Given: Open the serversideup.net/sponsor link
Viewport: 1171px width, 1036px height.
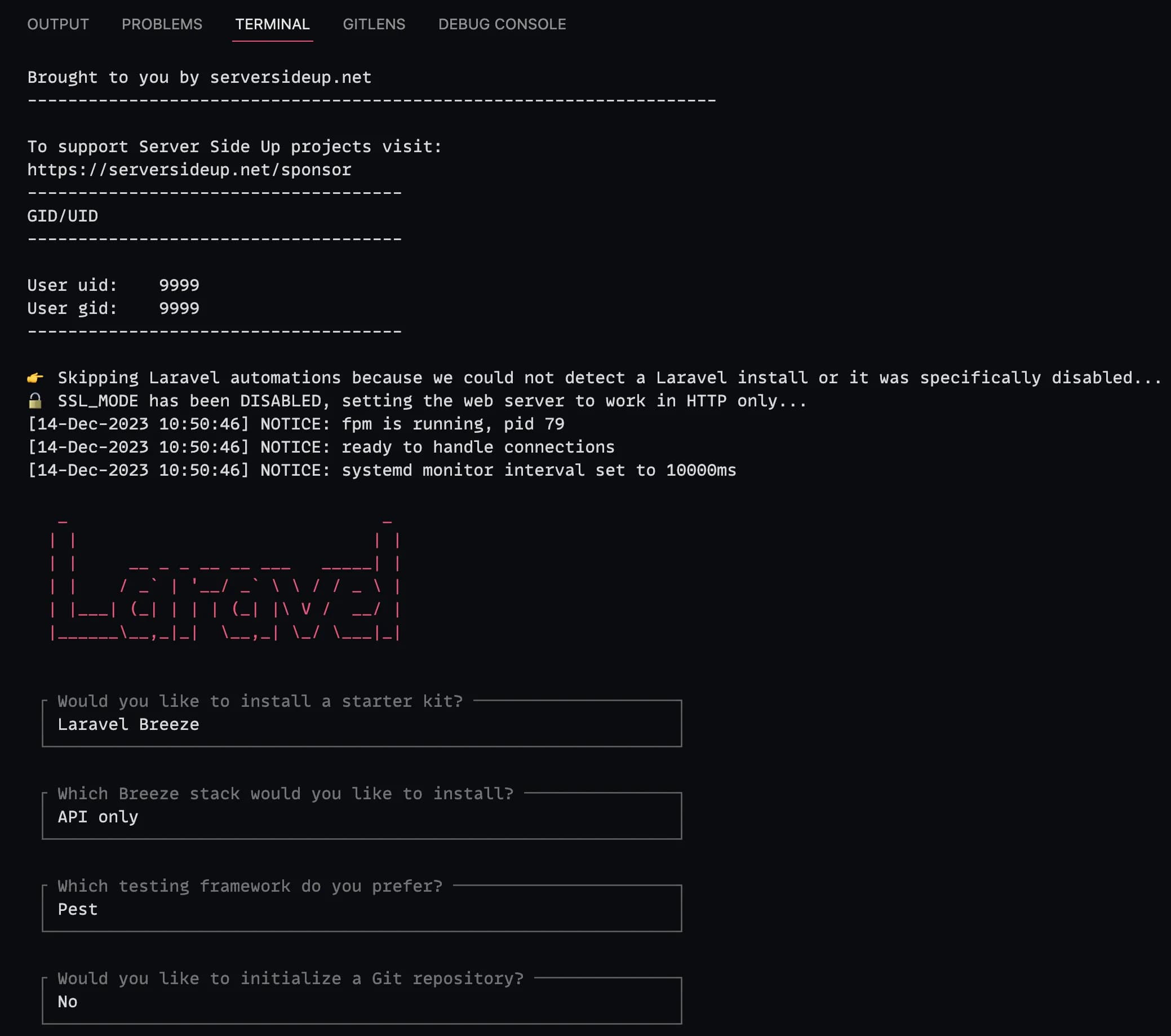Looking at the screenshot, I should [189, 170].
